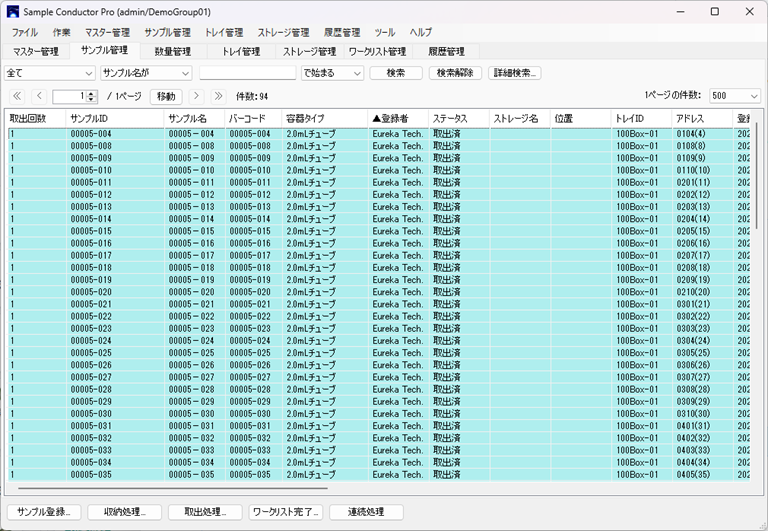
Task: Expand the サンプル名が field dropdown
Action: [x=146, y=73]
